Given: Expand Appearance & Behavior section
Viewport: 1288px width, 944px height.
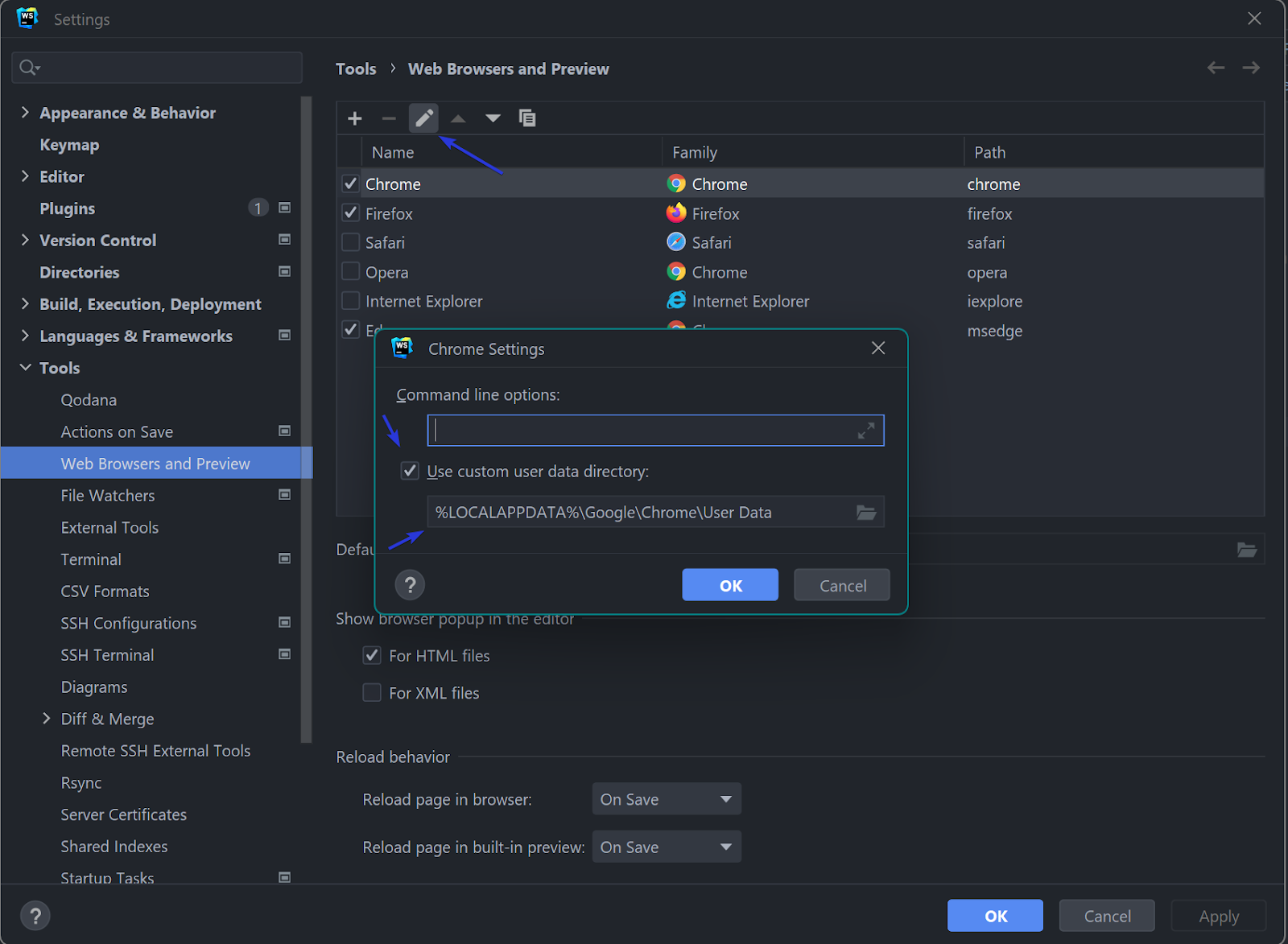Looking at the screenshot, I should point(25,113).
